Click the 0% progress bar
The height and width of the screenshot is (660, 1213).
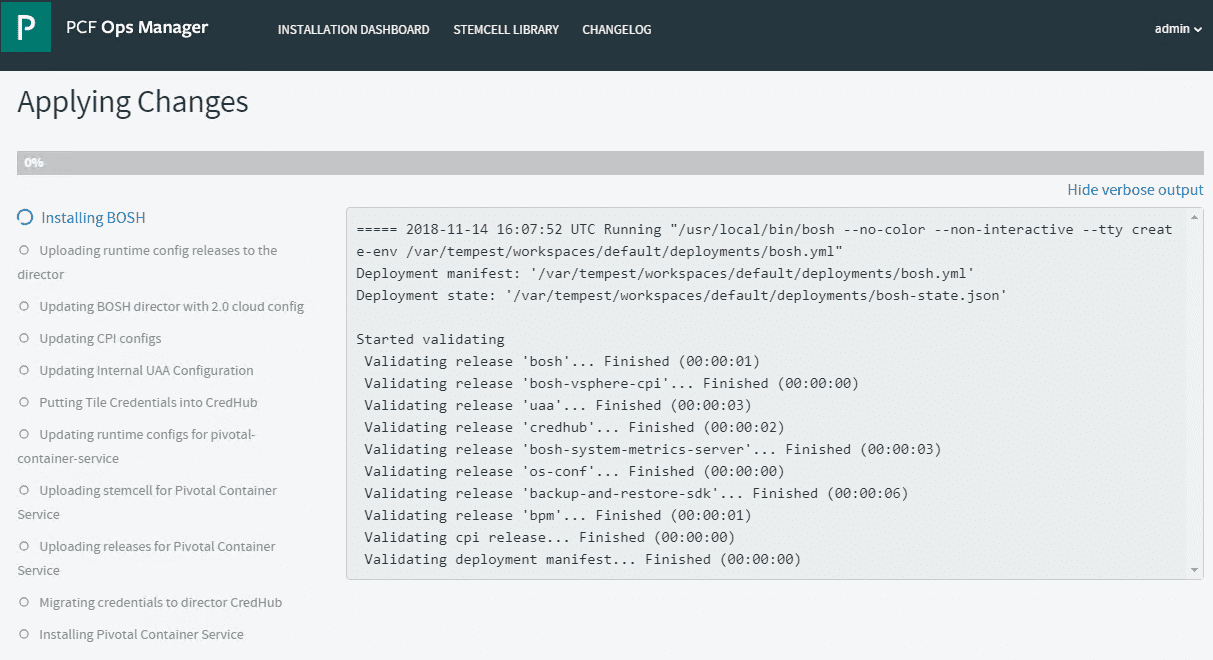coord(610,162)
